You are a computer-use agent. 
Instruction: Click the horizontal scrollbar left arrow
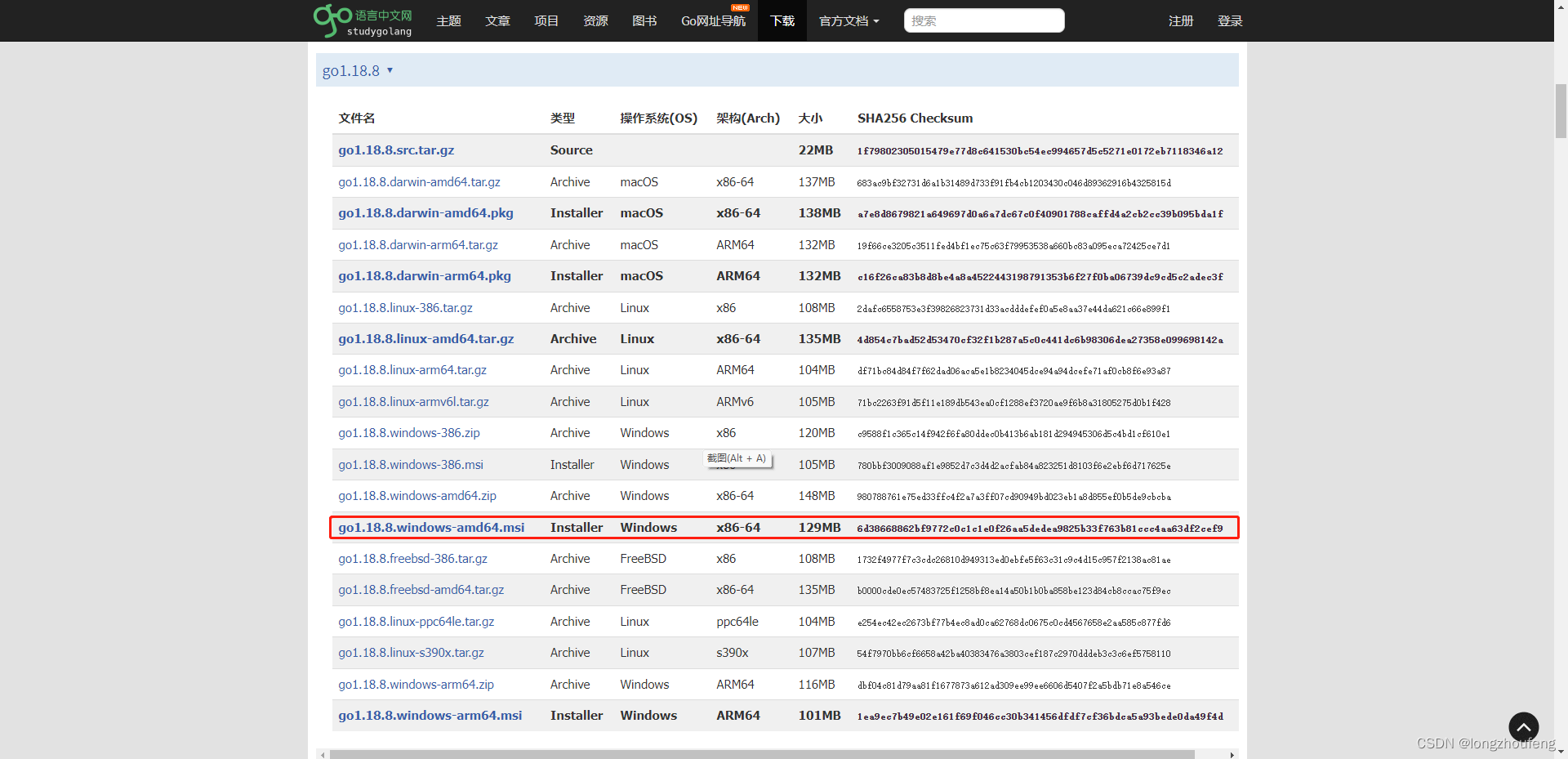point(323,754)
